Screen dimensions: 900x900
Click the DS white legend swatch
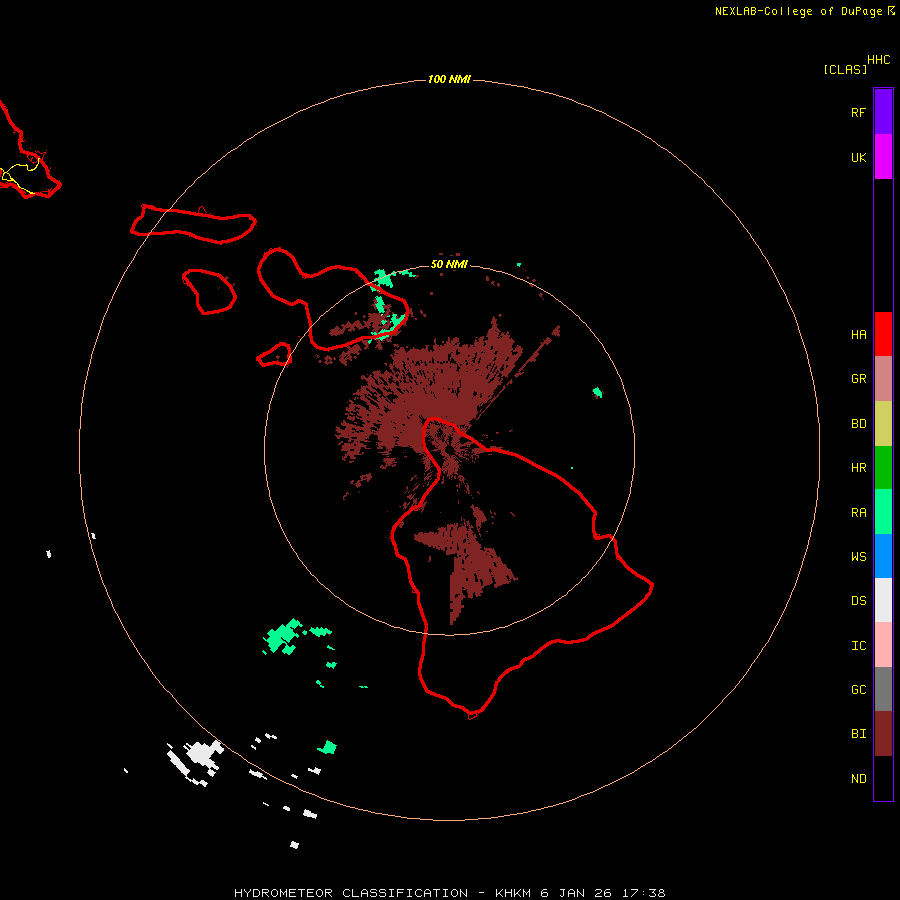[883, 600]
